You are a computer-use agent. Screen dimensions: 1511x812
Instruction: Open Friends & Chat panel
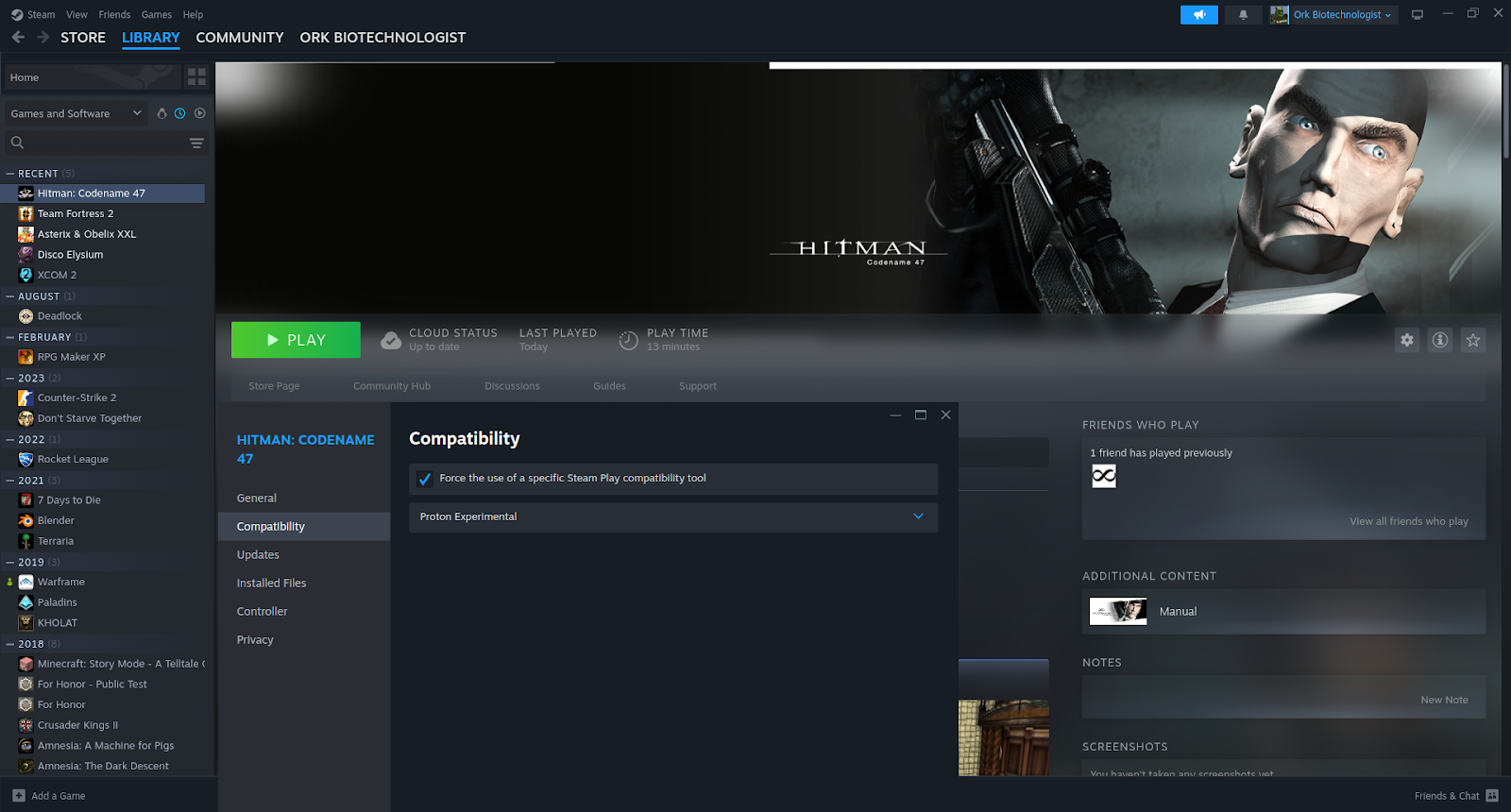tap(1456, 796)
